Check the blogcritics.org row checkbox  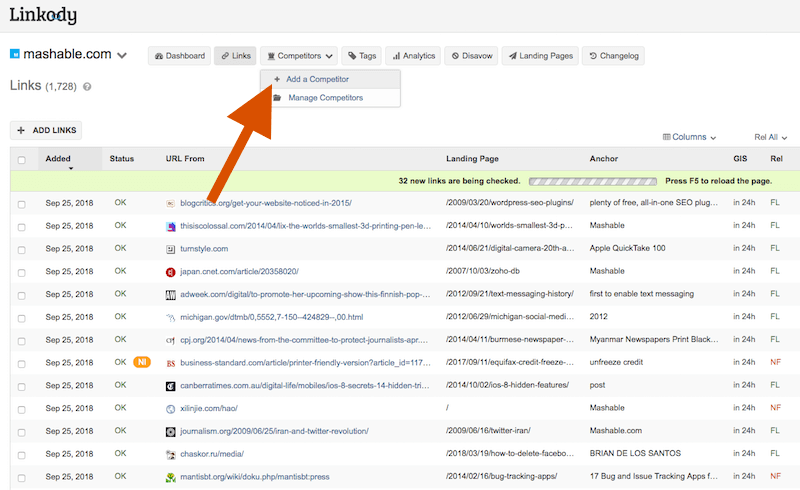pyautogui.click(x=21, y=204)
